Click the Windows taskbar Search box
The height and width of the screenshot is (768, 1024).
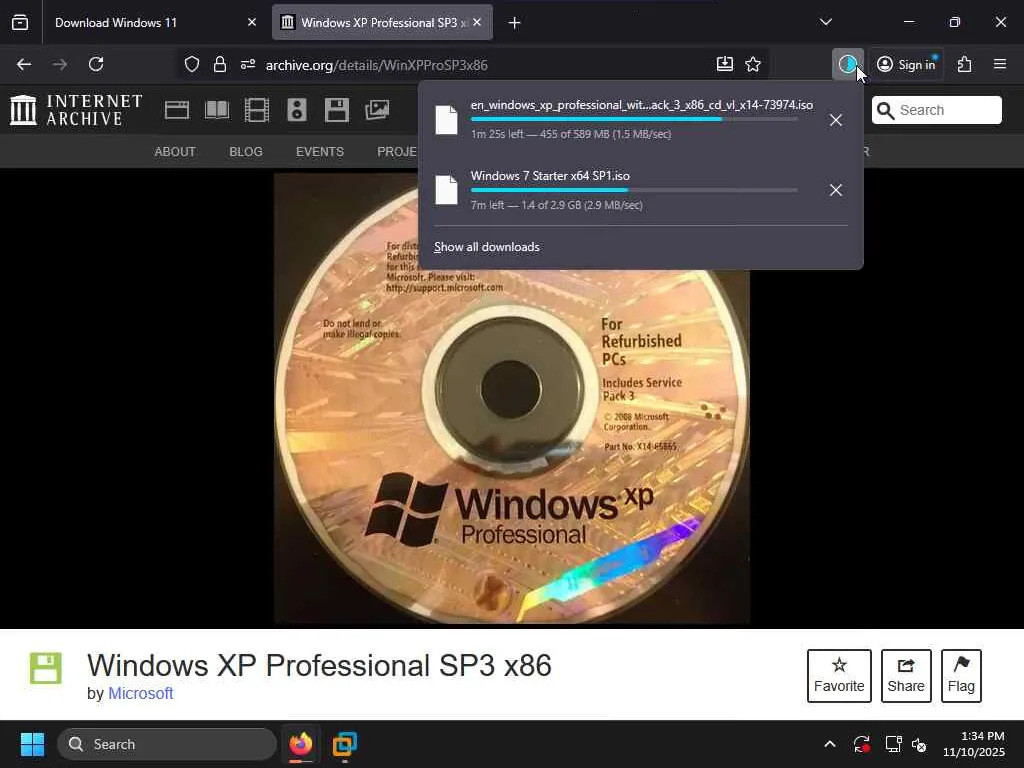click(167, 744)
